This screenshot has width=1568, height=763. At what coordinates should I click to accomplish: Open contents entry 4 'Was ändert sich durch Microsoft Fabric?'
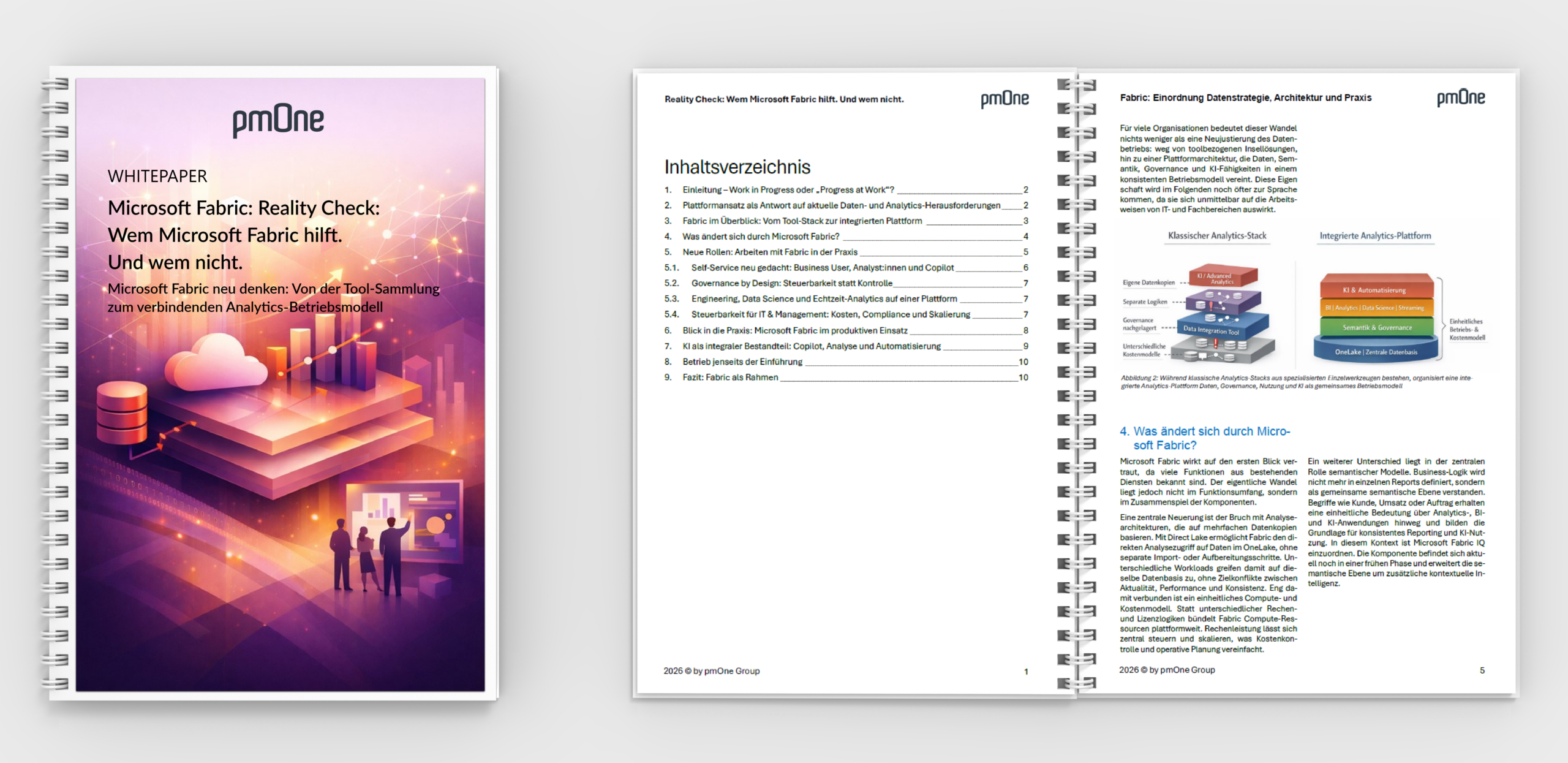click(846, 237)
